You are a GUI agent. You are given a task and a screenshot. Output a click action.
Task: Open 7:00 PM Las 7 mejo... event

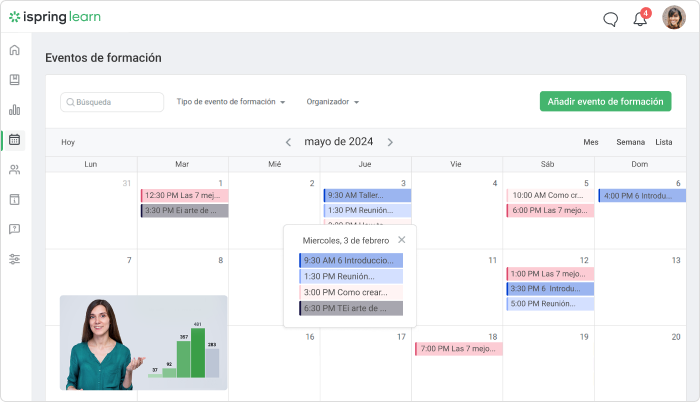[x=459, y=349]
